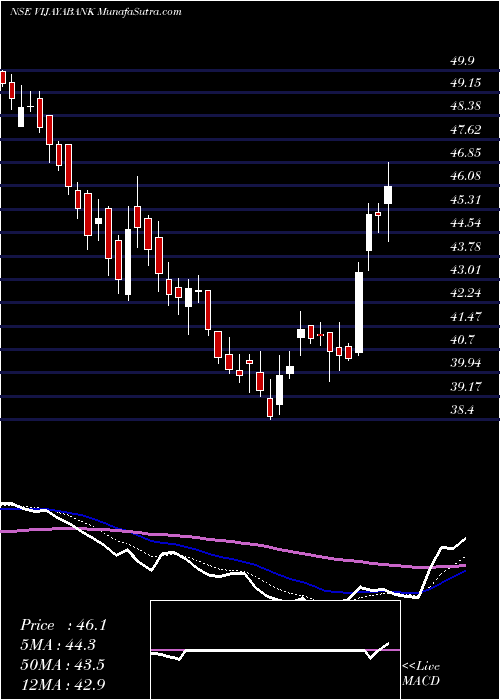Click the NSE VIJAYABANK MunafaSutra.com title text
This screenshot has width=500, height=700.
click(95, 12)
